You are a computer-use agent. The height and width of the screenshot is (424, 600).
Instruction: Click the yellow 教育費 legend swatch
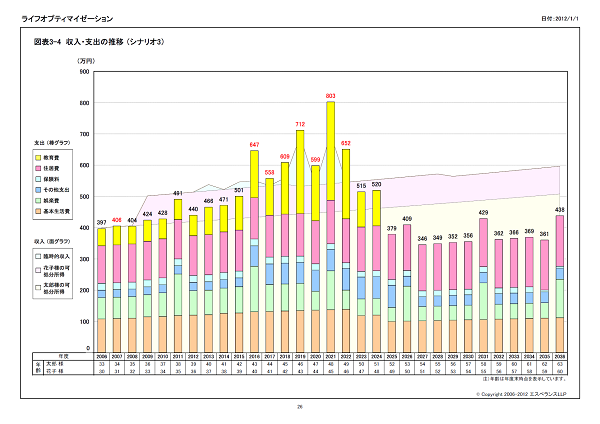coord(38,158)
